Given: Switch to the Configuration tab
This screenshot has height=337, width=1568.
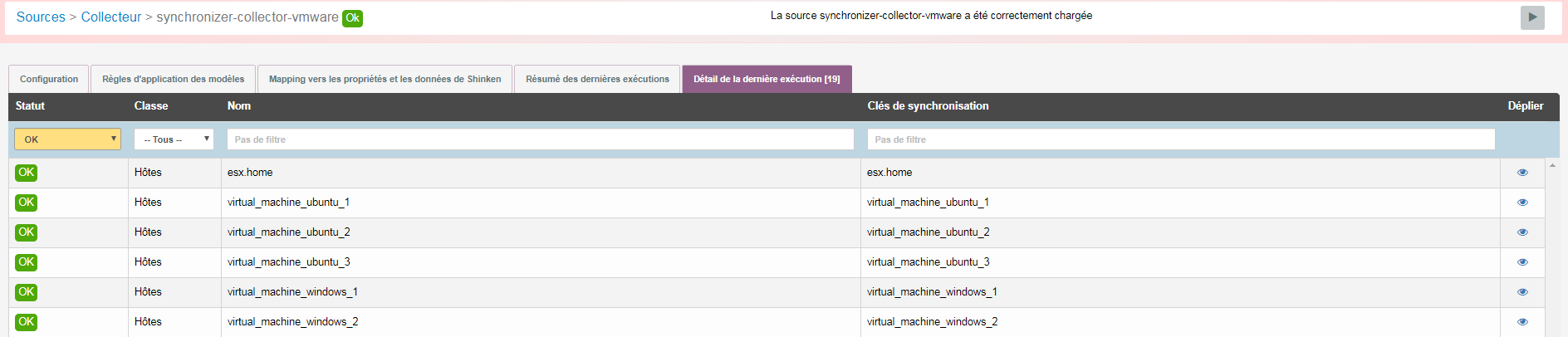Looking at the screenshot, I should (x=49, y=80).
